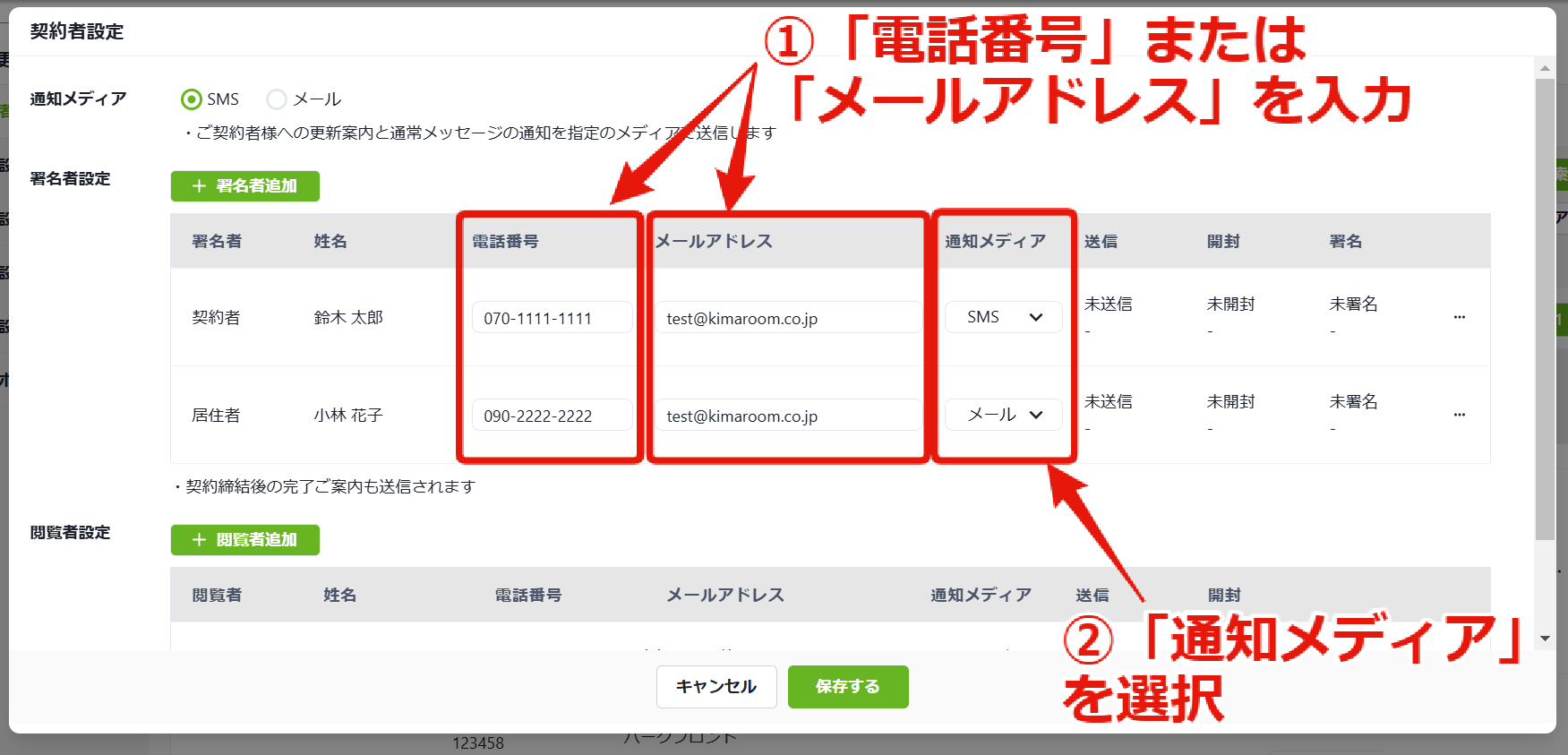Click the email address field for 居住者 row
This screenshot has width=1568, height=755.
pos(789,416)
